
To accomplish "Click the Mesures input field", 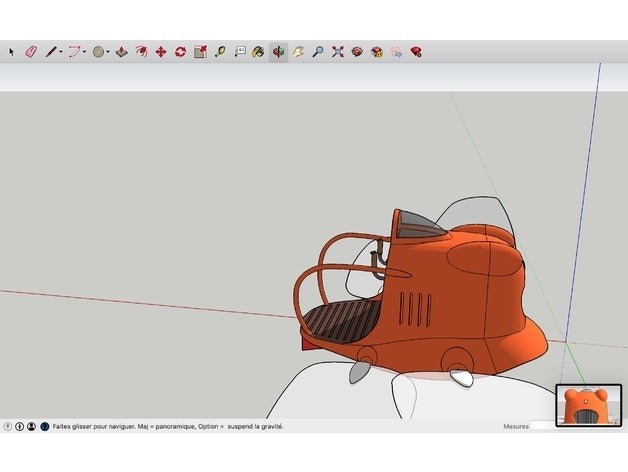I will click(x=542, y=426).
